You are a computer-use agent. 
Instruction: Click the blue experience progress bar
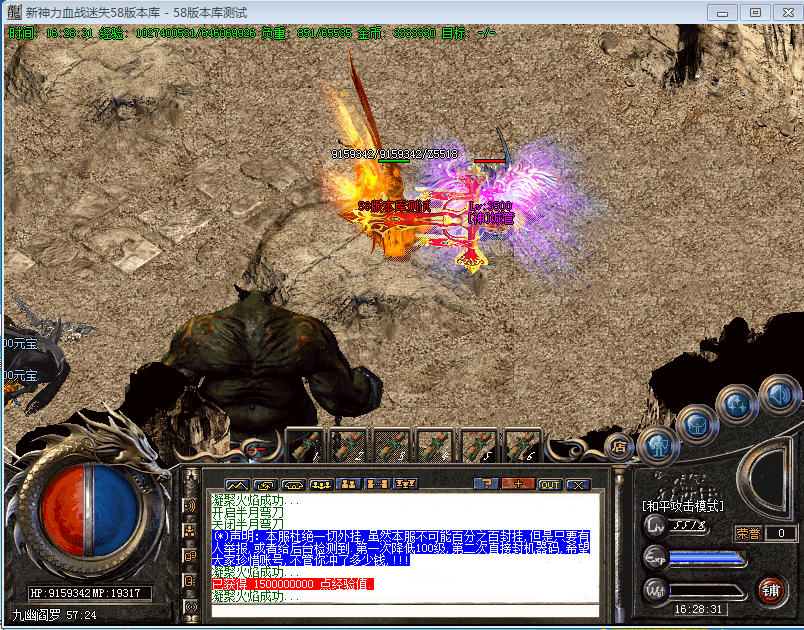(x=707, y=559)
